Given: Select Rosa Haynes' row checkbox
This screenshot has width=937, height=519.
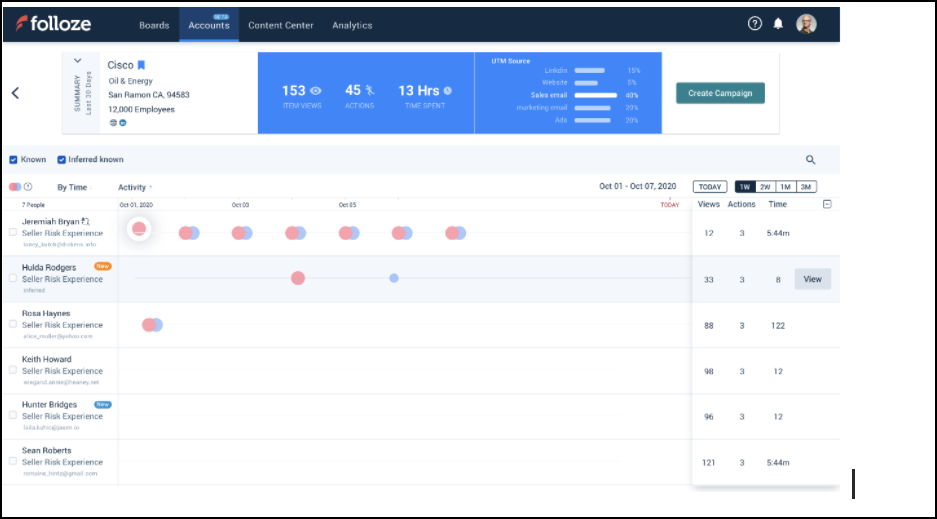Looking at the screenshot, I should [x=13, y=324].
